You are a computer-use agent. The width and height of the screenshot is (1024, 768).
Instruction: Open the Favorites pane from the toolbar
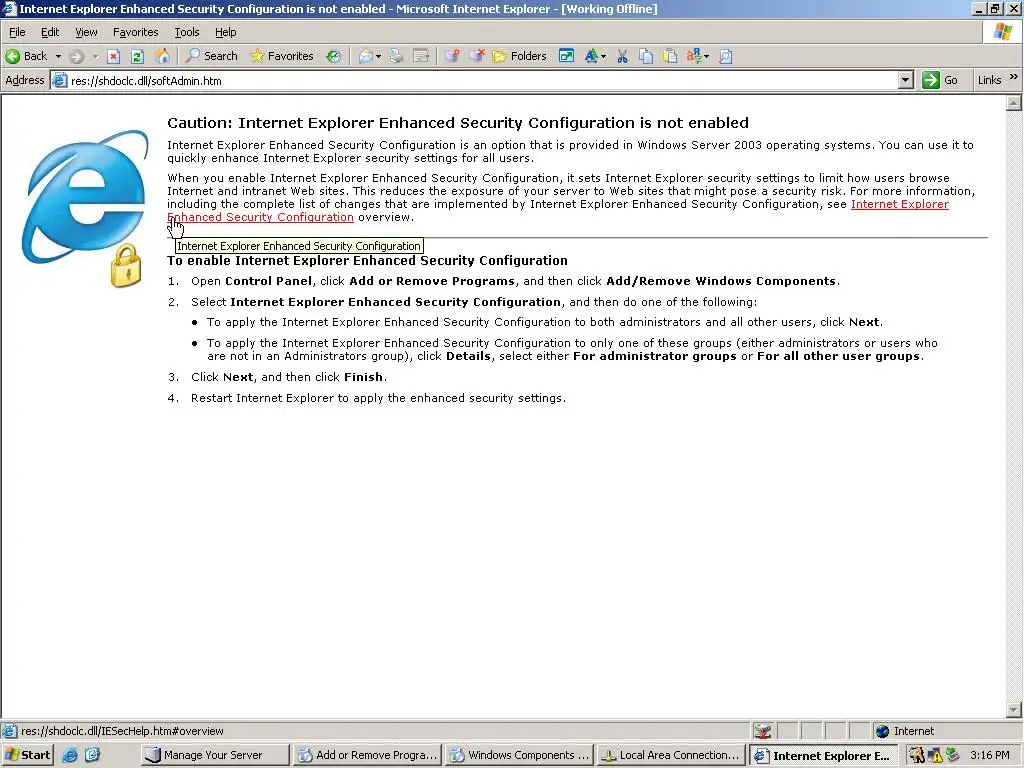click(281, 56)
